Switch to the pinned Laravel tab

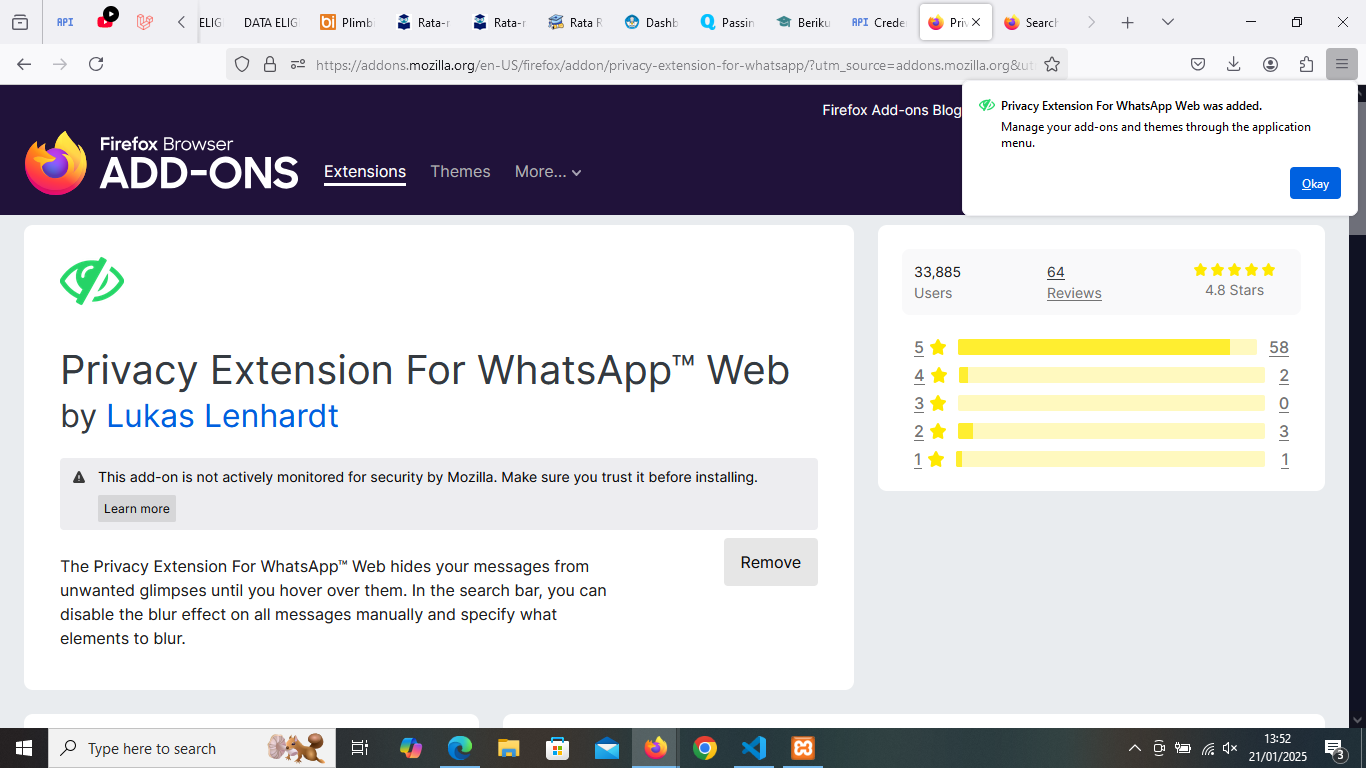point(145,22)
